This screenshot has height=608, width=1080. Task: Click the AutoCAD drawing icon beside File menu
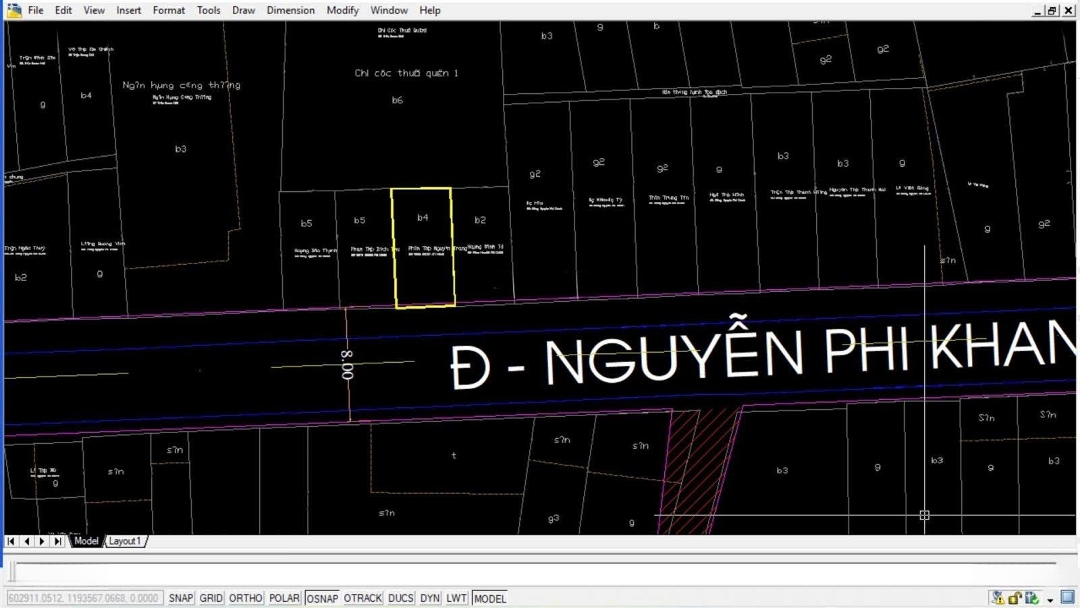(13, 10)
